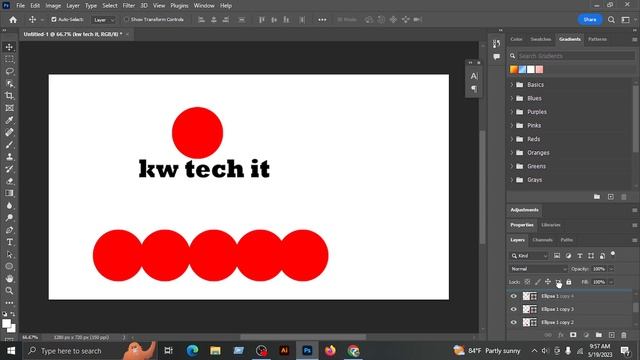Select the Zoom tool

(9, 291)
